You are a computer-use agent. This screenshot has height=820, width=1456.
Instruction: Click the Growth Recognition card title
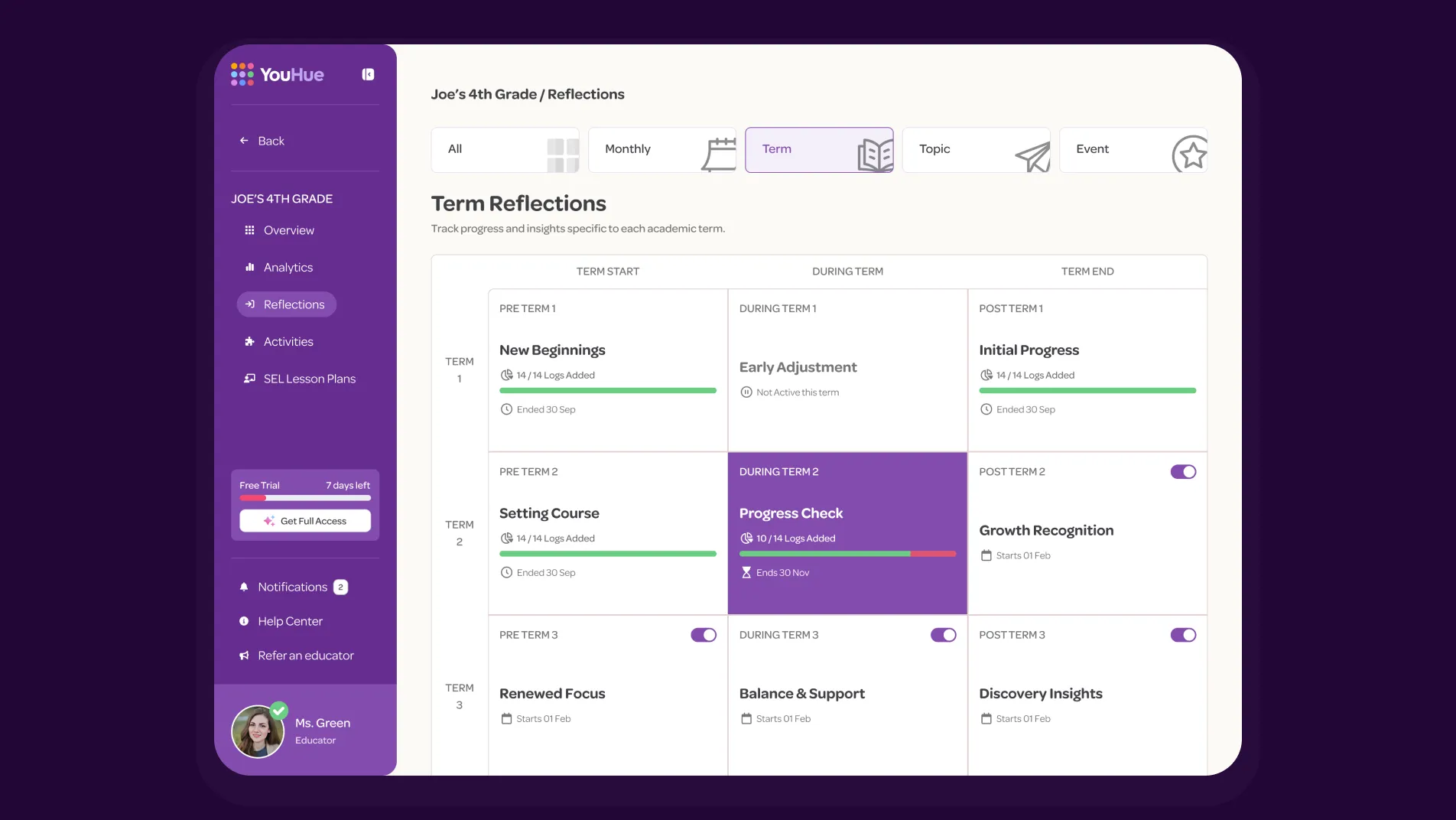tap(1046, 530)
